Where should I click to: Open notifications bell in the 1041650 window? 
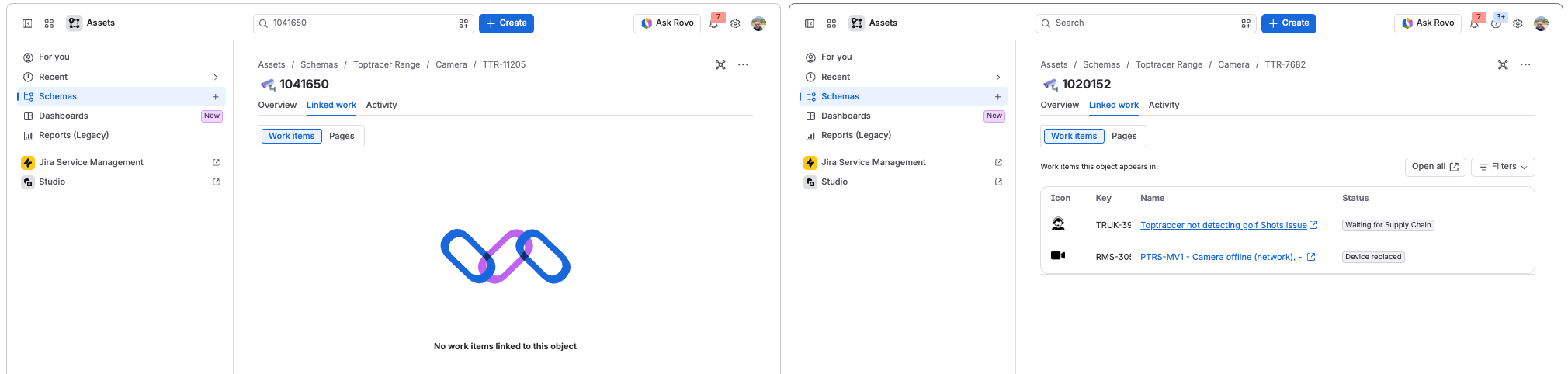click(713, 23)
